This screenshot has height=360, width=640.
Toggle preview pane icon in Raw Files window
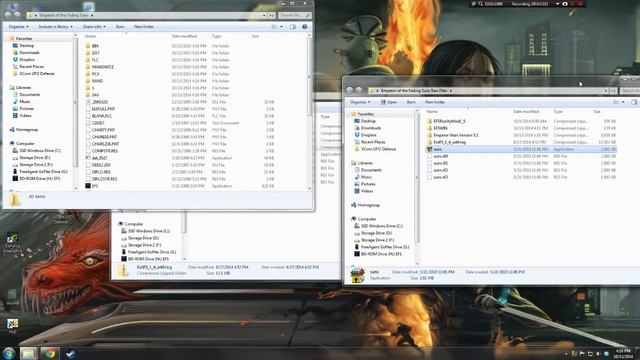634,102
